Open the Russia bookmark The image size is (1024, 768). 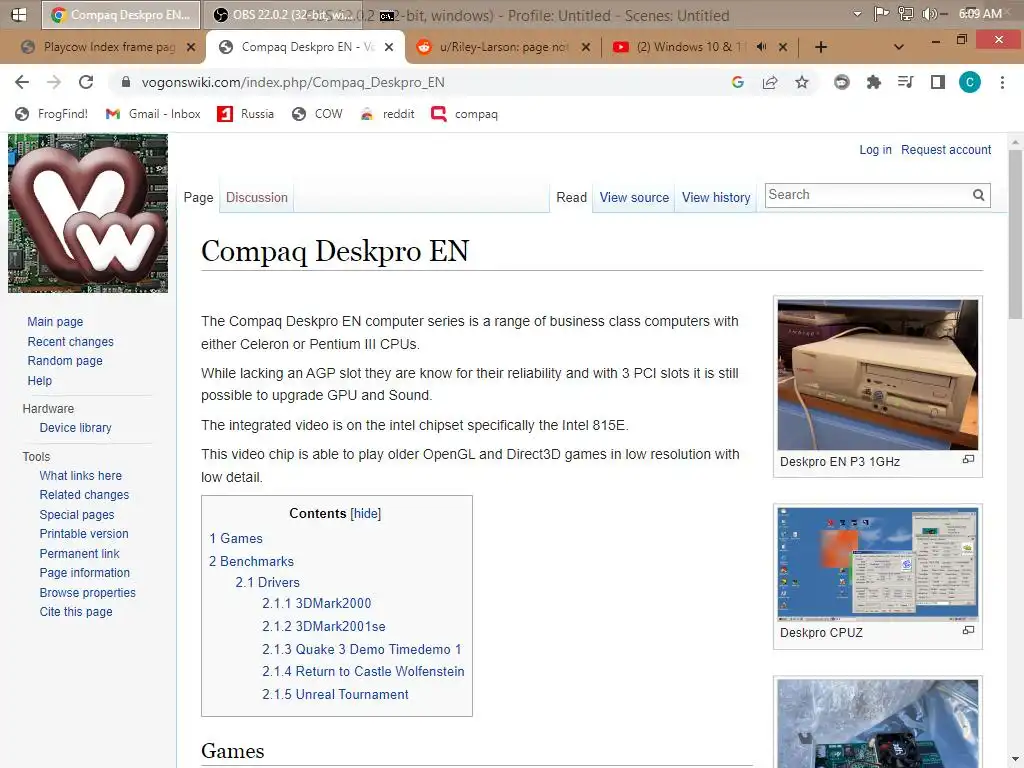[246, 114]
